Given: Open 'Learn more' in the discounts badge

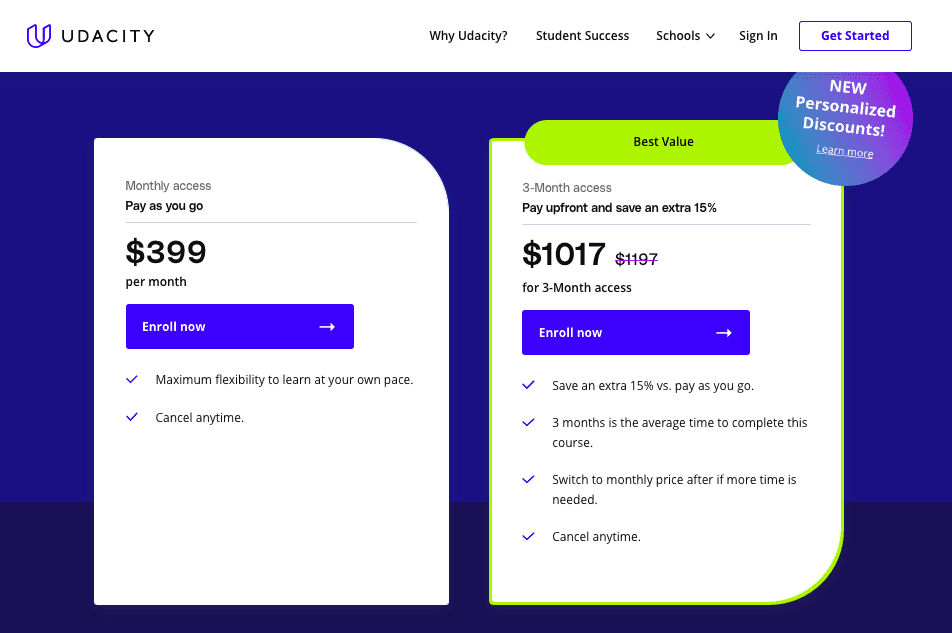Looking at the screenshot, I should point(844,151).
